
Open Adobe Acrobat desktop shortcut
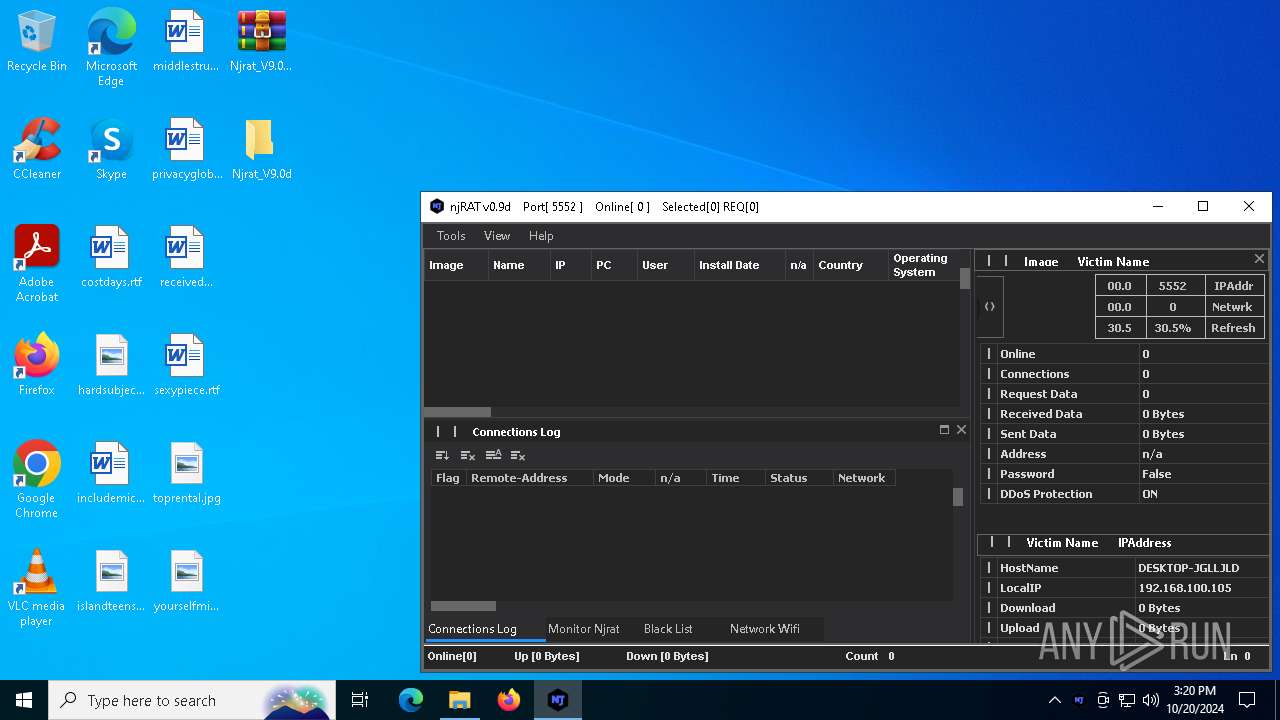coord(37,264)
